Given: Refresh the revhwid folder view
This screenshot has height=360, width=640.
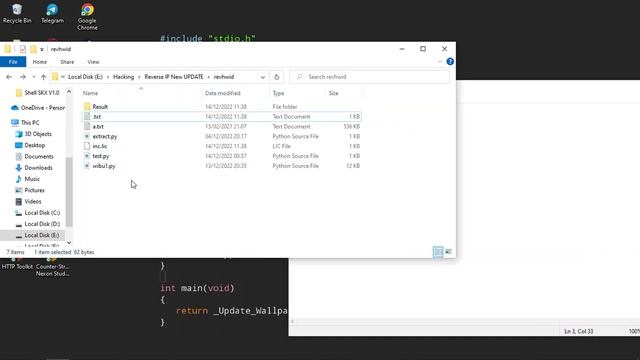Looking at the screenshot, I should click(276, 77).
